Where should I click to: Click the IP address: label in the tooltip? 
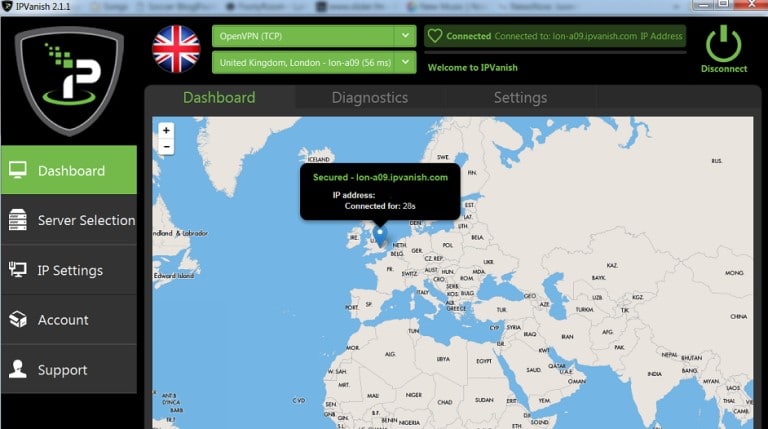[x=354, y=195]
